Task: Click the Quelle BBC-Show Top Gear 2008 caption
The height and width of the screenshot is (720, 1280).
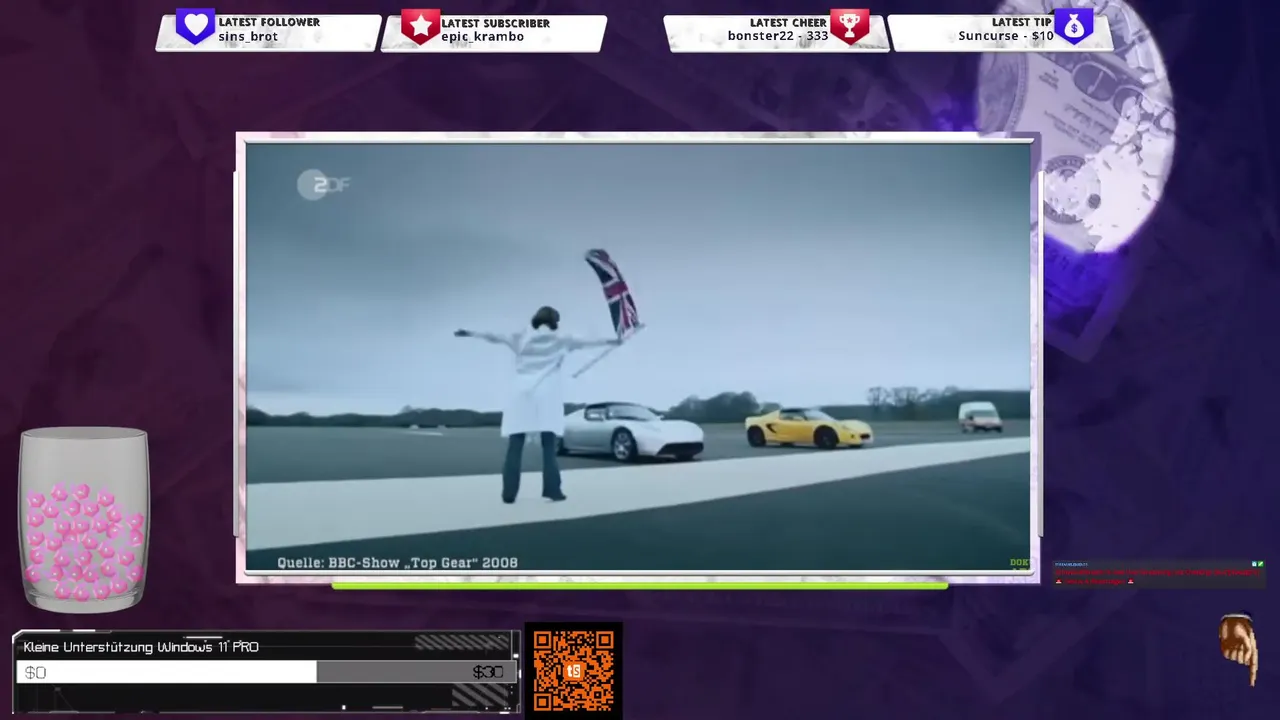Action: [397, 562]
